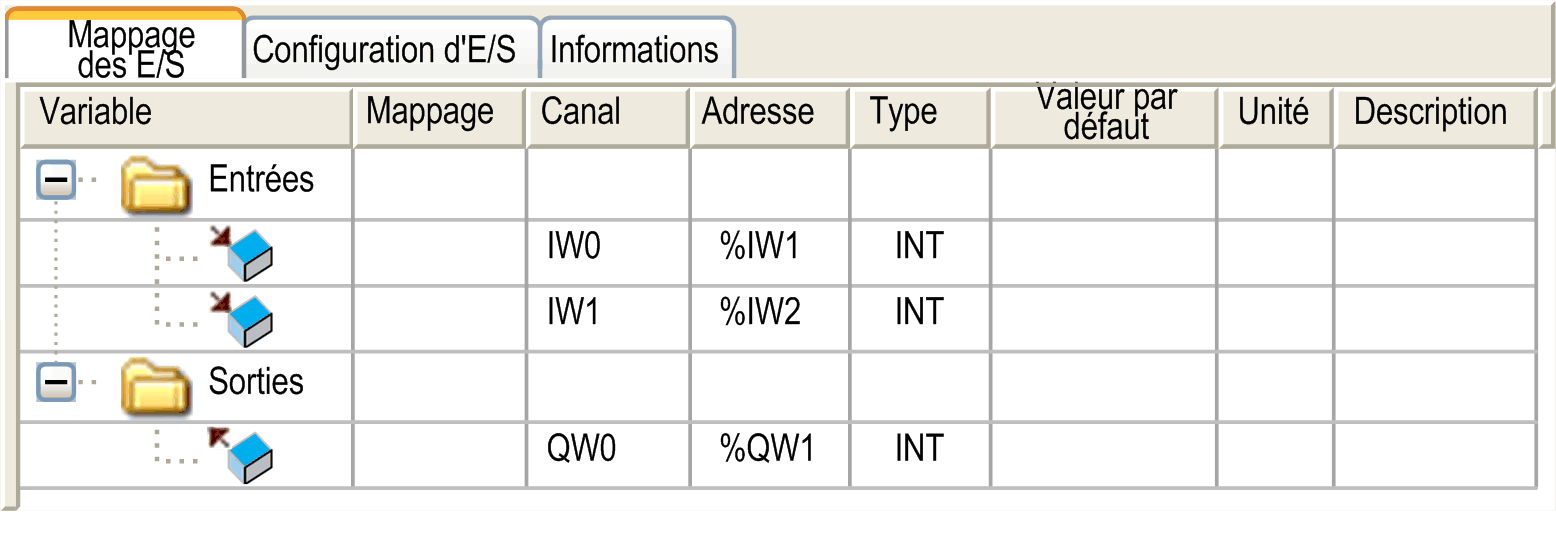1556x544 pixels.
Task: Click the Mappage cell for IW0 row
Action: point(439,253)
